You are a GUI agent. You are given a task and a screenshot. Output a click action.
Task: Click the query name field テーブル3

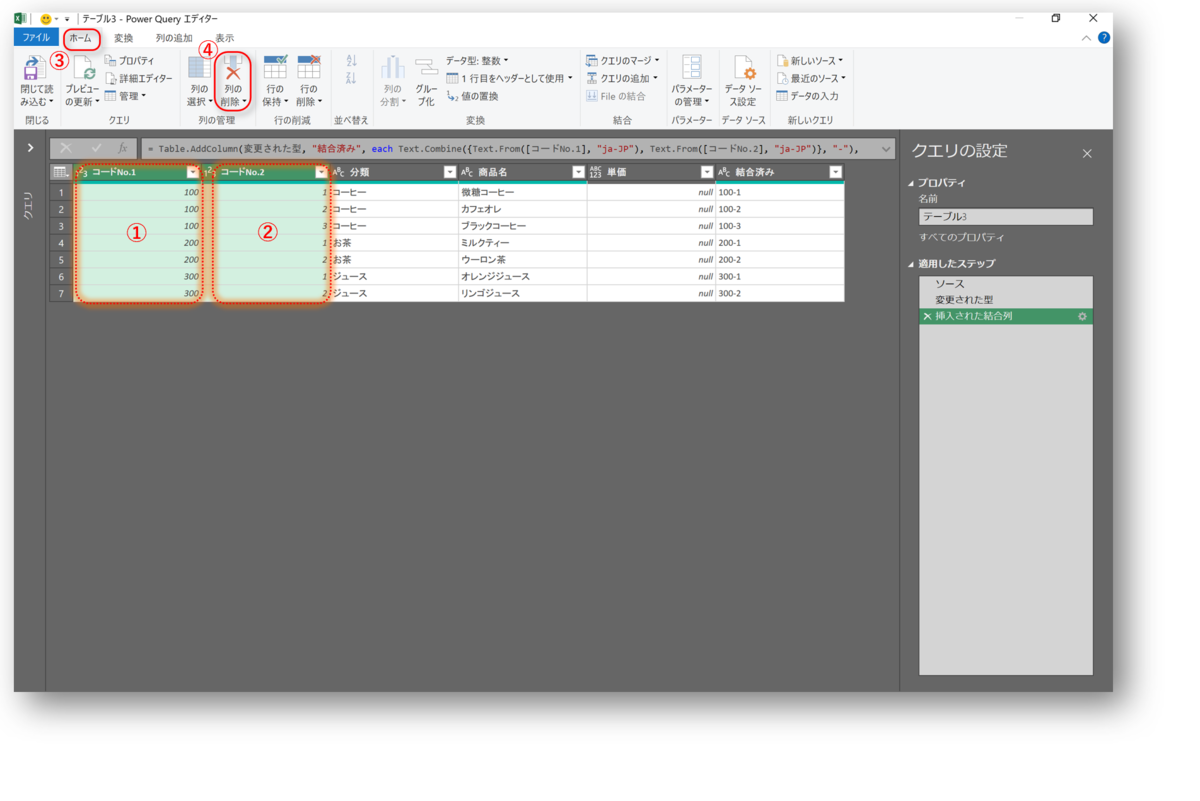click(1006, 216)
